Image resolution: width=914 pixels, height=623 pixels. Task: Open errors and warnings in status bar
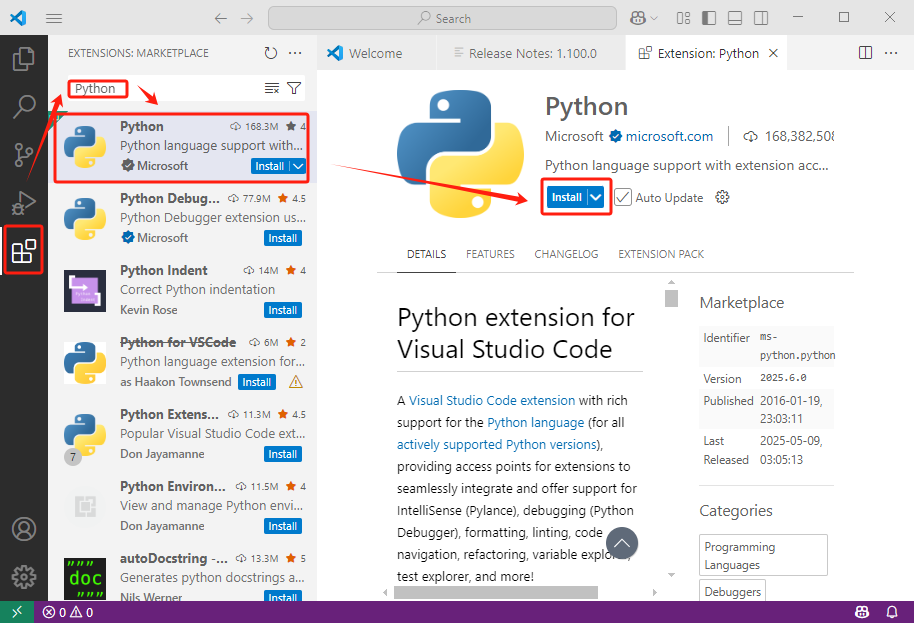(x=68, y=613)
